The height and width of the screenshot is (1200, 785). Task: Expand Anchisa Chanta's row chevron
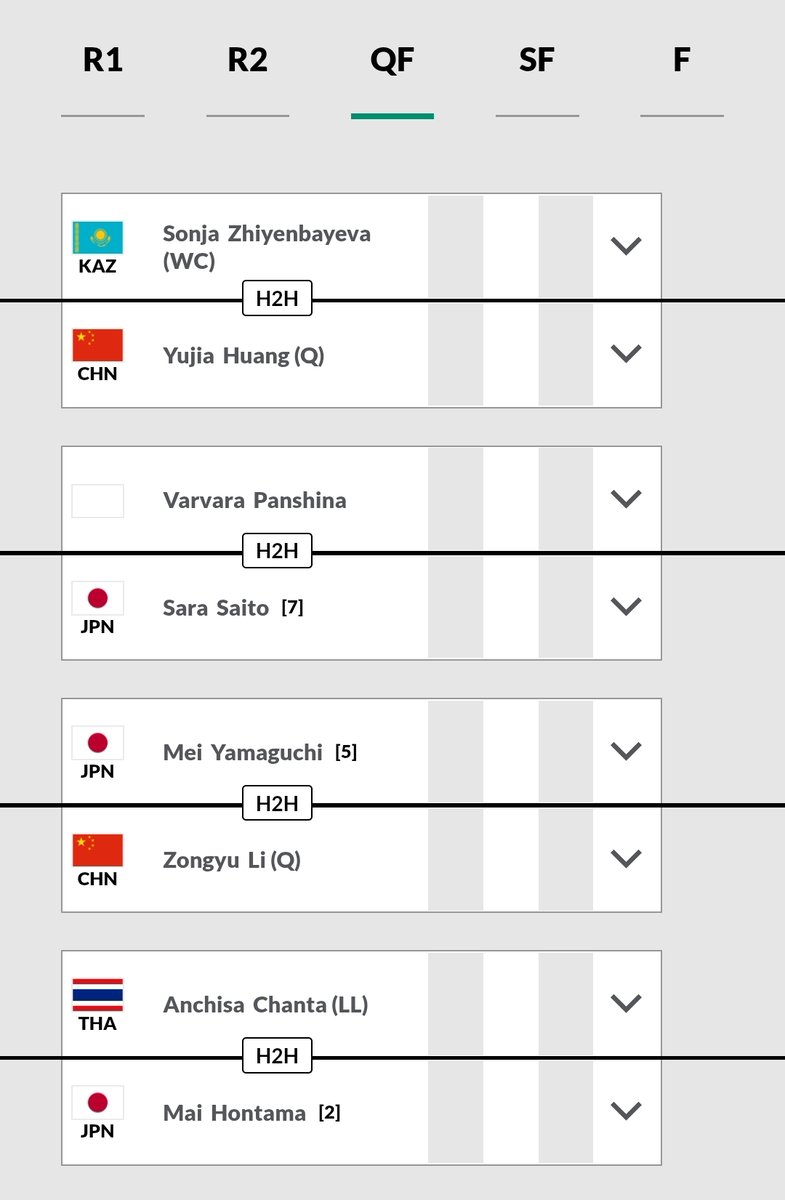pyautogui.click(x=626, y=1003)
